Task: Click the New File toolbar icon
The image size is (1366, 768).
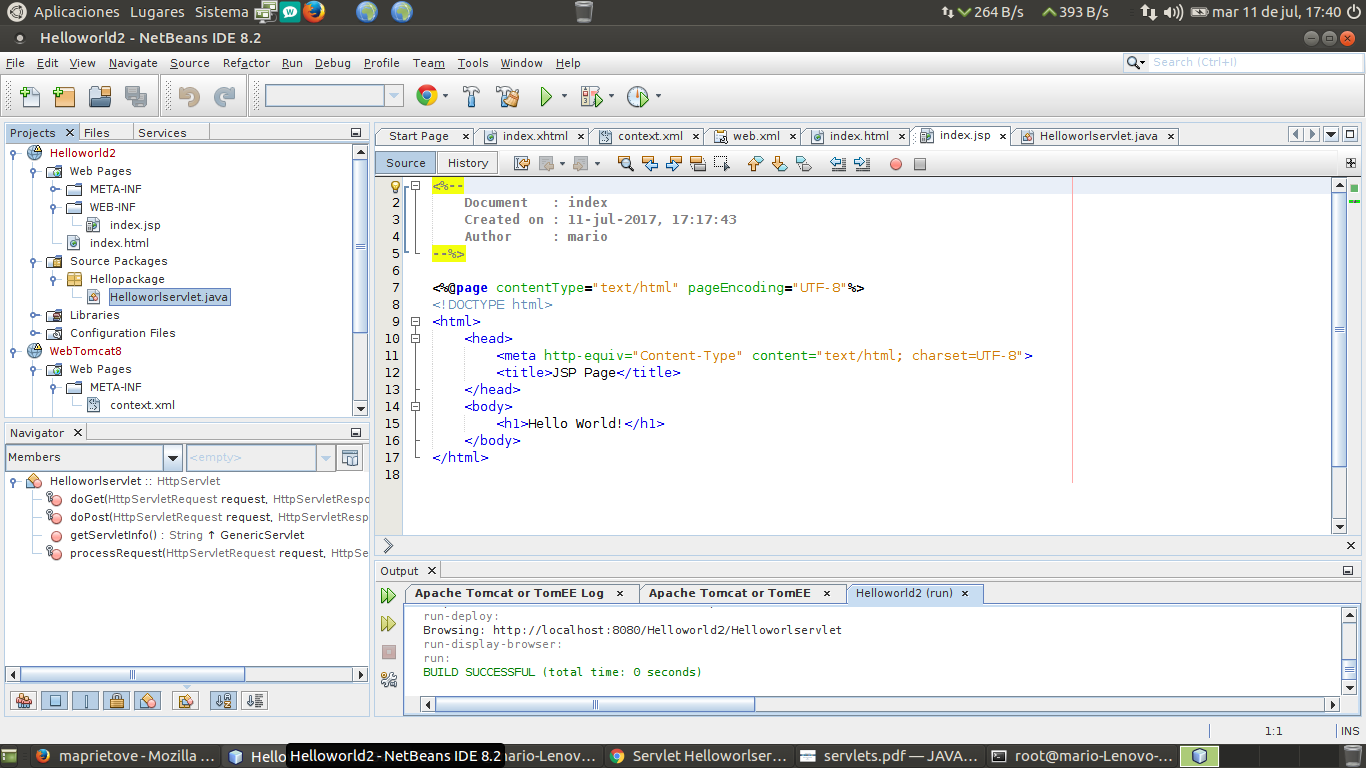Action: (30, 97)
